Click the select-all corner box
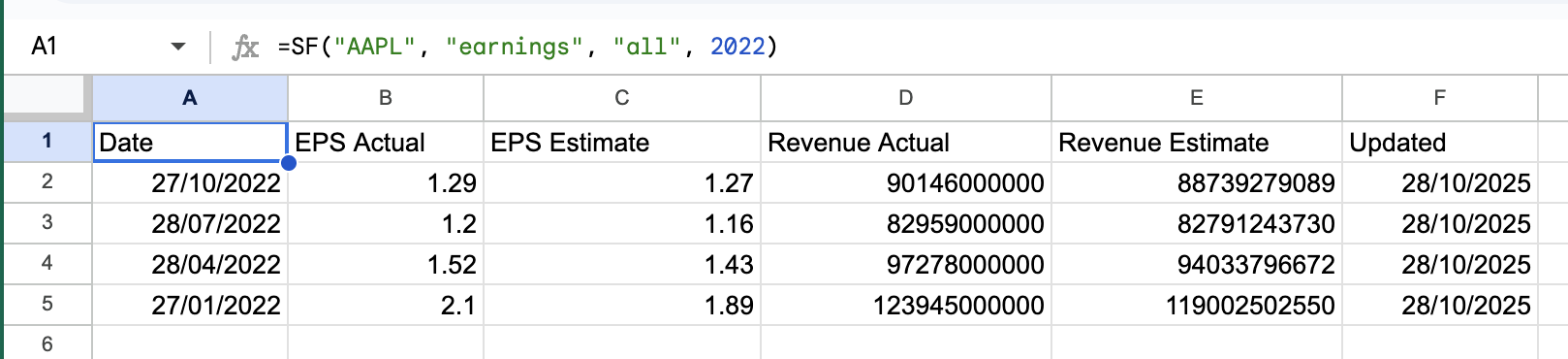1568x359 pixels. pyautogui.click(x=47, y=98)
